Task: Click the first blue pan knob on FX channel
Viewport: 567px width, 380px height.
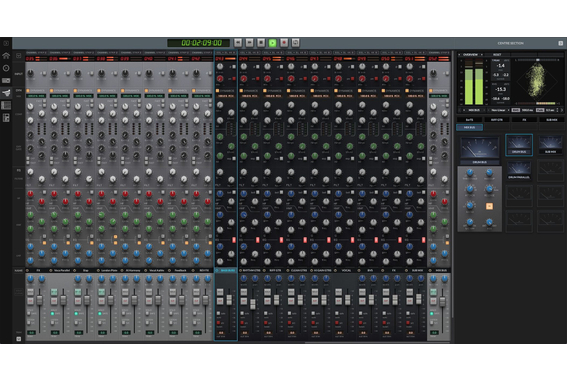Action: pos(30,279)
